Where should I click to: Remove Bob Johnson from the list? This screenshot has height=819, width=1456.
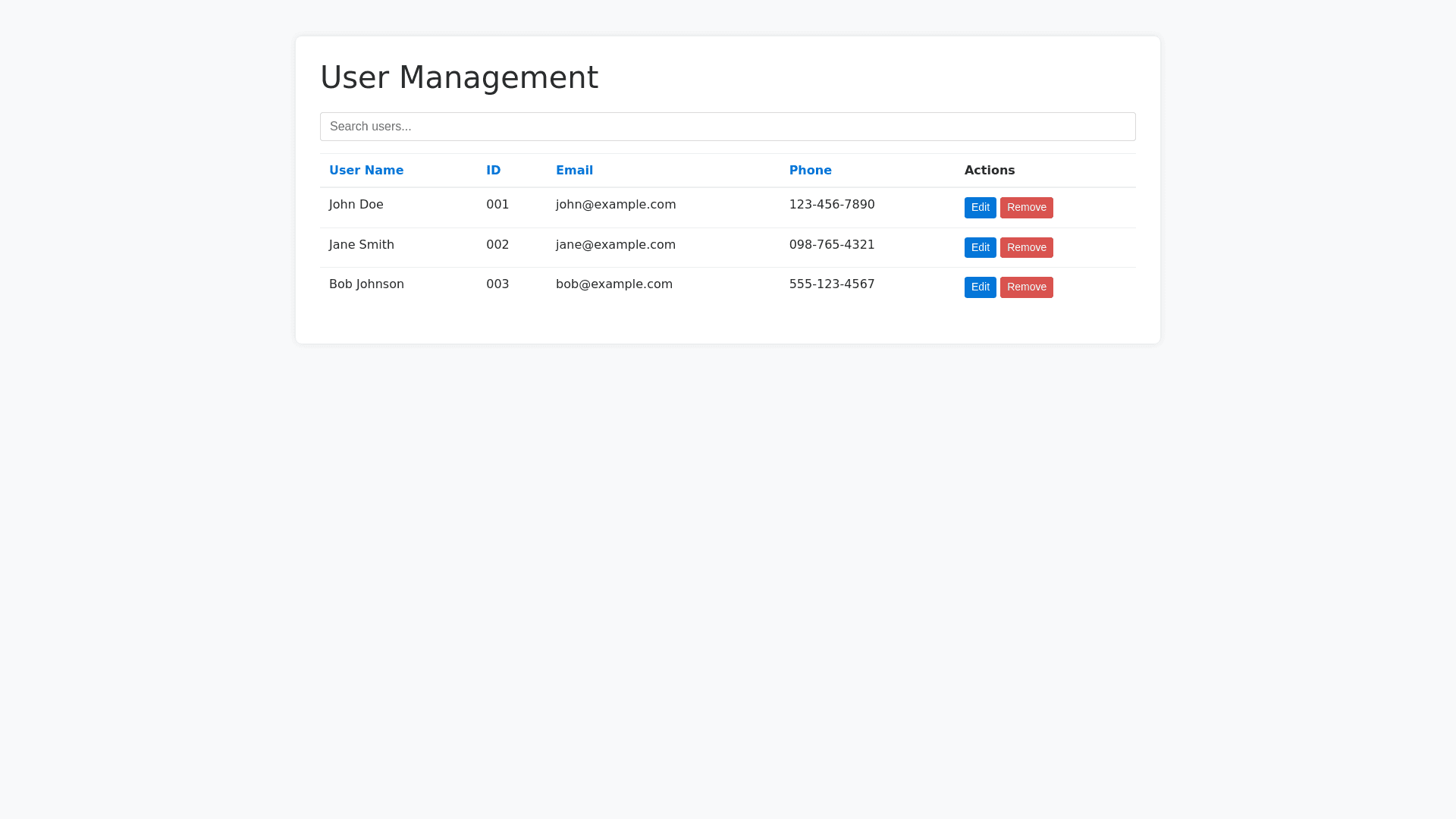pyautogui.click(x=1026, y=287)
